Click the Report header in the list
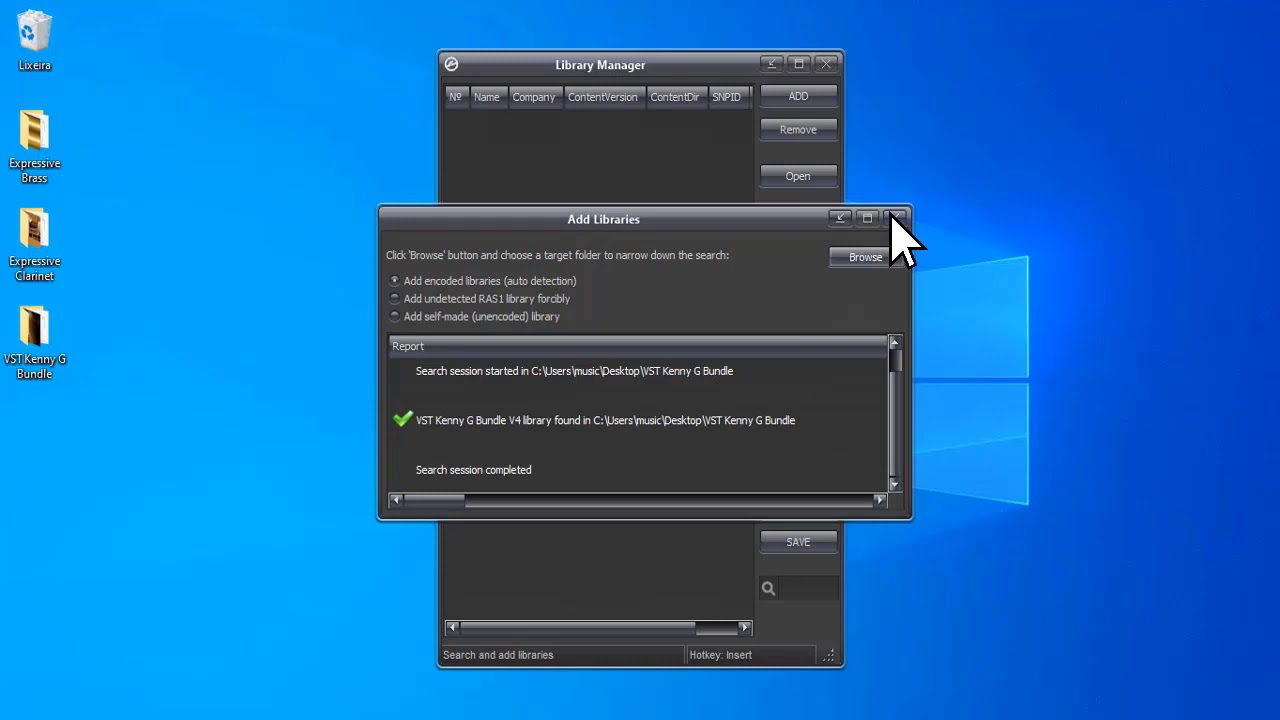This screenshot has width=1280, height=720. (637, 346)
